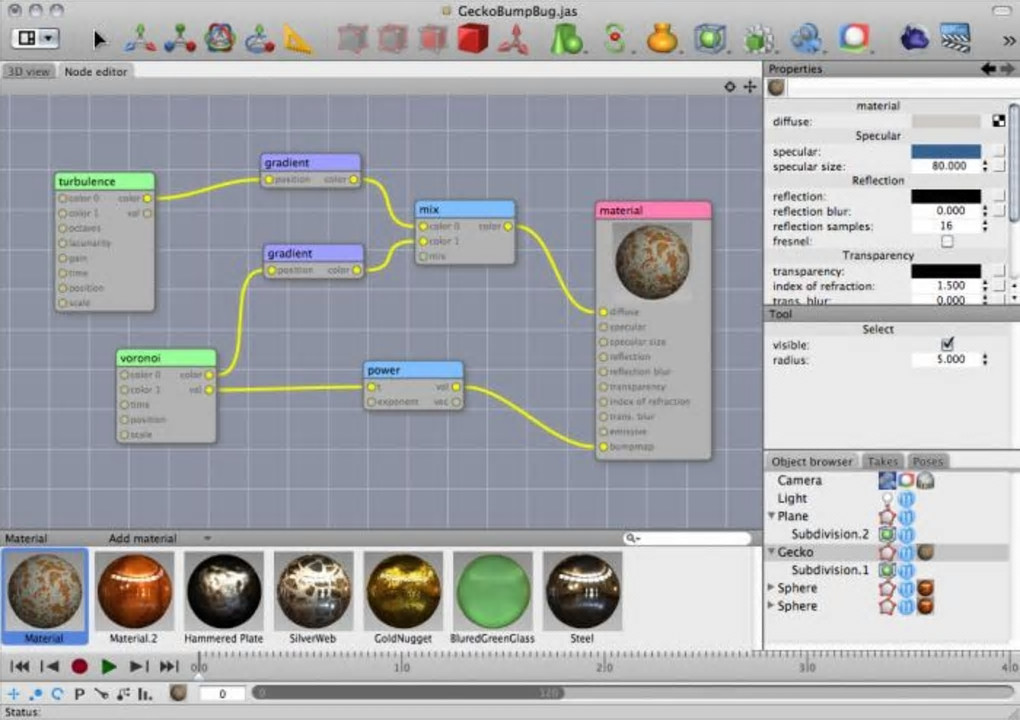Expand the first Sphere object

[x=771, y=588]
